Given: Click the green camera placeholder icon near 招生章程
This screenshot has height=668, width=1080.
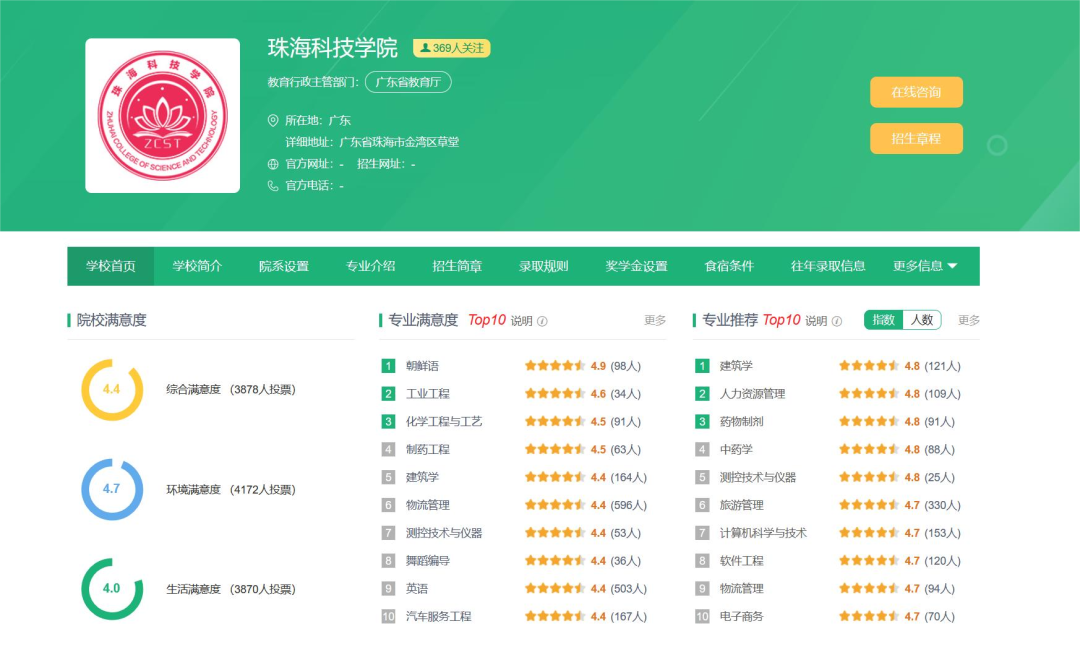Looking at the screenshot, I should coord(997,145).
